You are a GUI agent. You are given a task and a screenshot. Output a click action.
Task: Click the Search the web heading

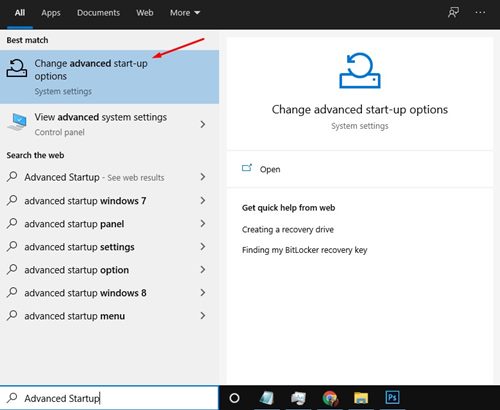35,155
